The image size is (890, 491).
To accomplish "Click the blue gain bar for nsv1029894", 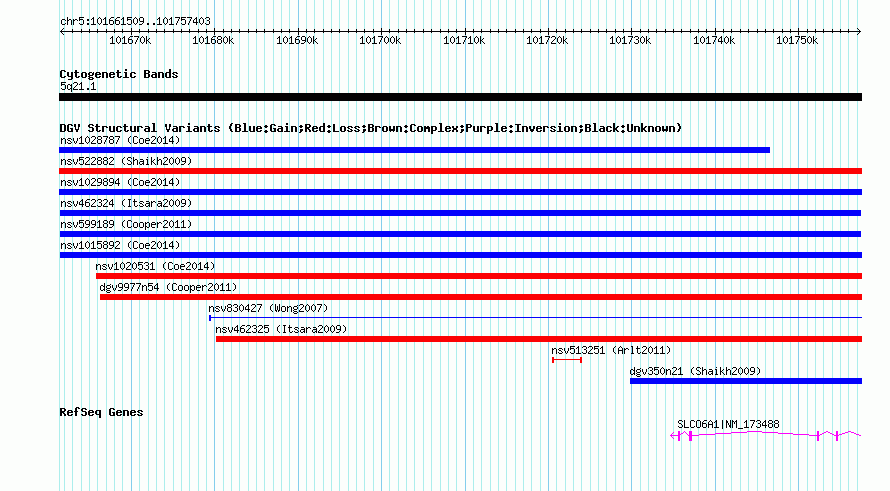I will pyautogui.click(x=460, y=192).
